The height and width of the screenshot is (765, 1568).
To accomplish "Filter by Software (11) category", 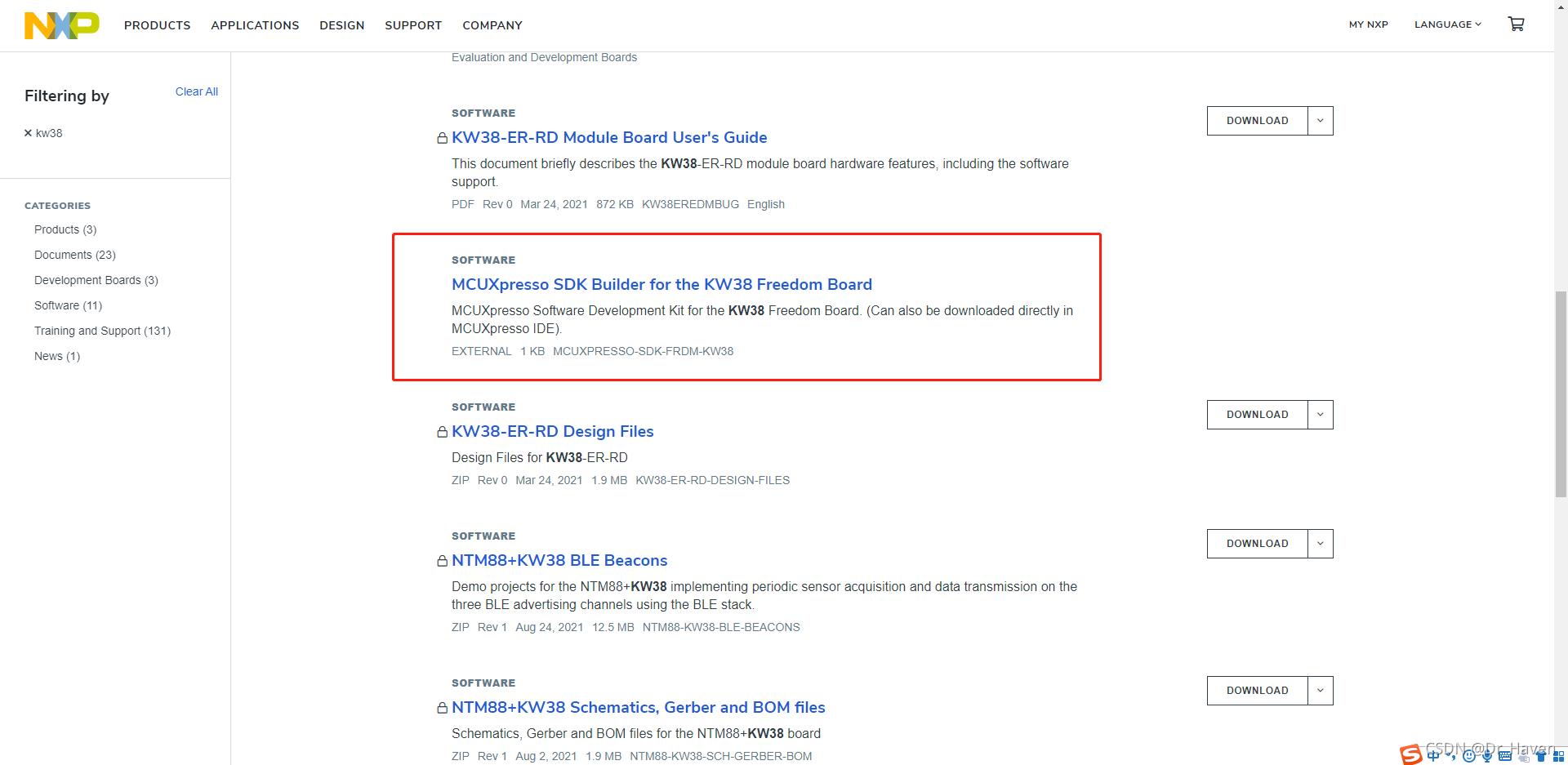I will 69,305.
